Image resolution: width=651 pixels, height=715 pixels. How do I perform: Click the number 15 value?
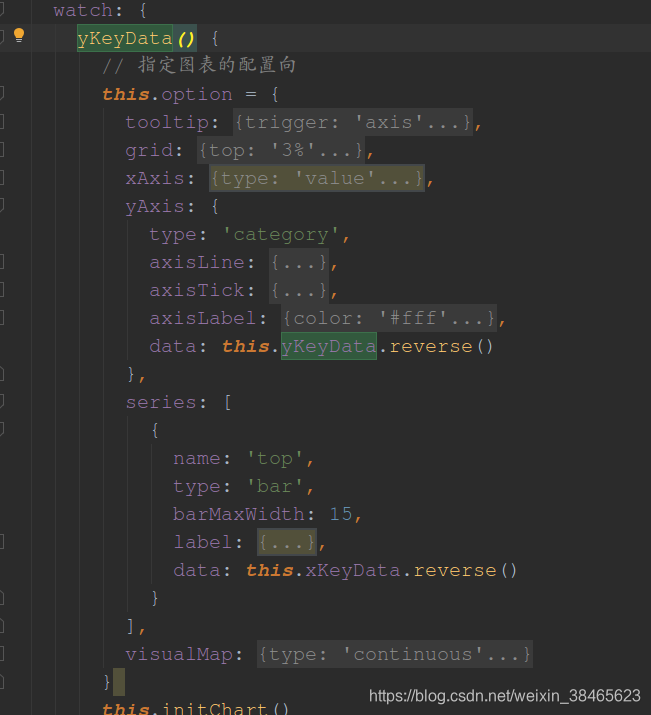(x=341, y=514)
